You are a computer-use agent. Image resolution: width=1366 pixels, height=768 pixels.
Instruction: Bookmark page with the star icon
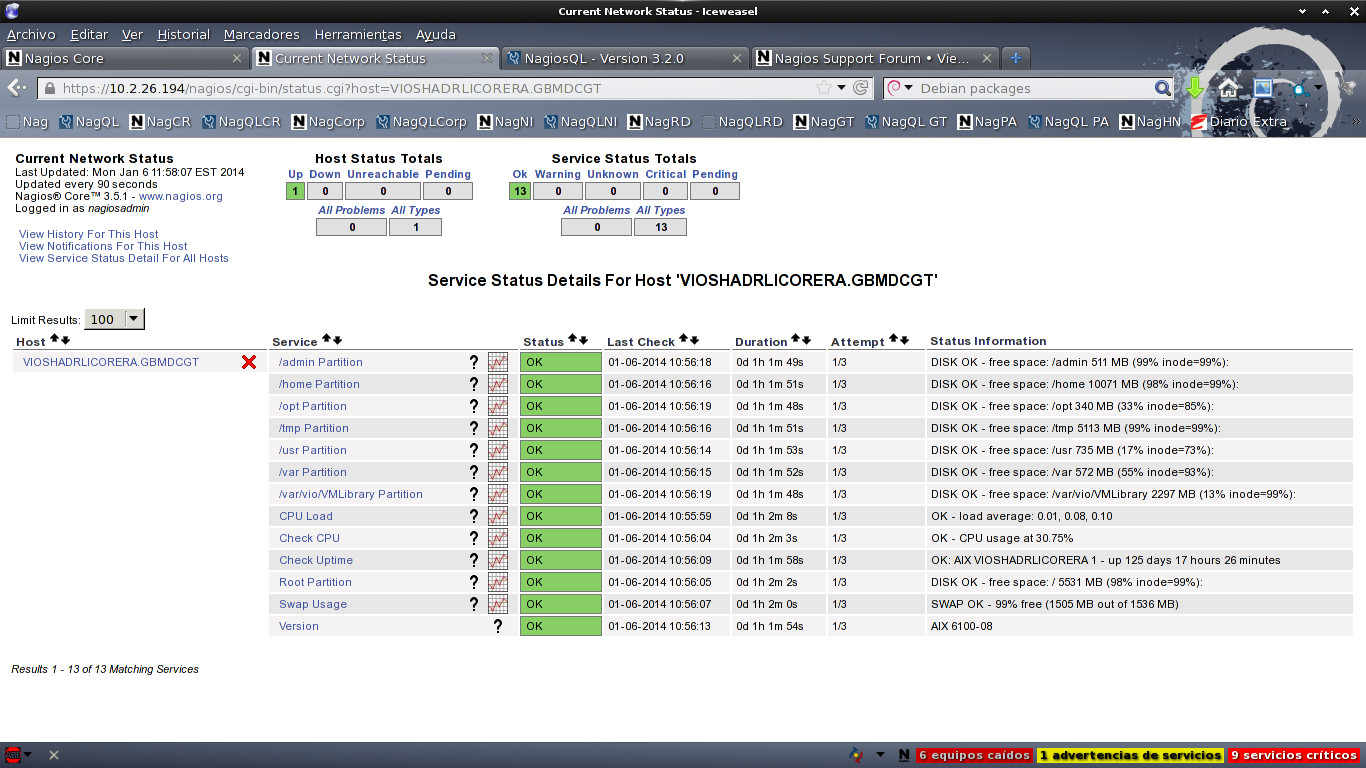pos(823,88)
